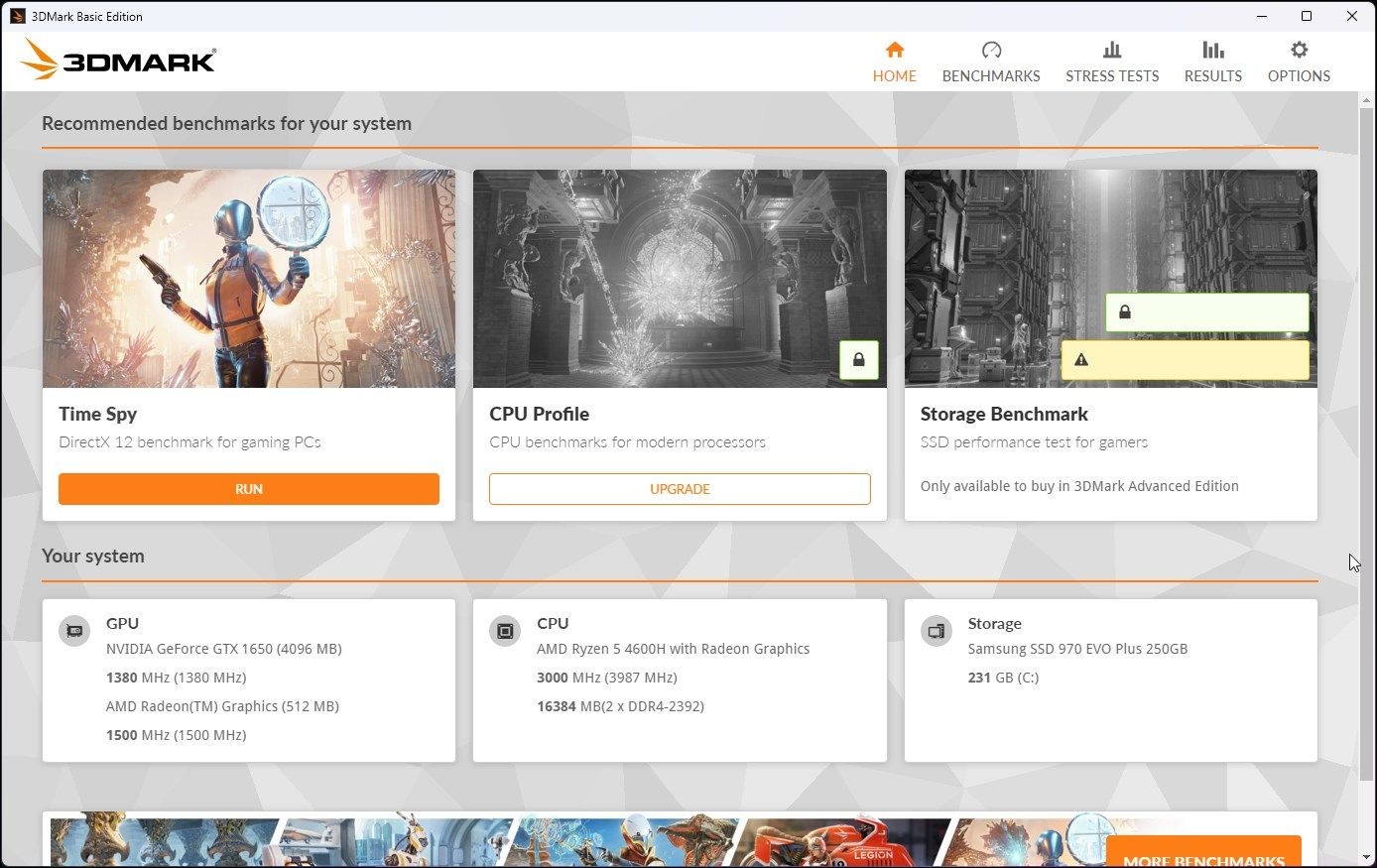Open the Time Spy thumbnail image
This screenshot has height=868, width=1377.
249,279
